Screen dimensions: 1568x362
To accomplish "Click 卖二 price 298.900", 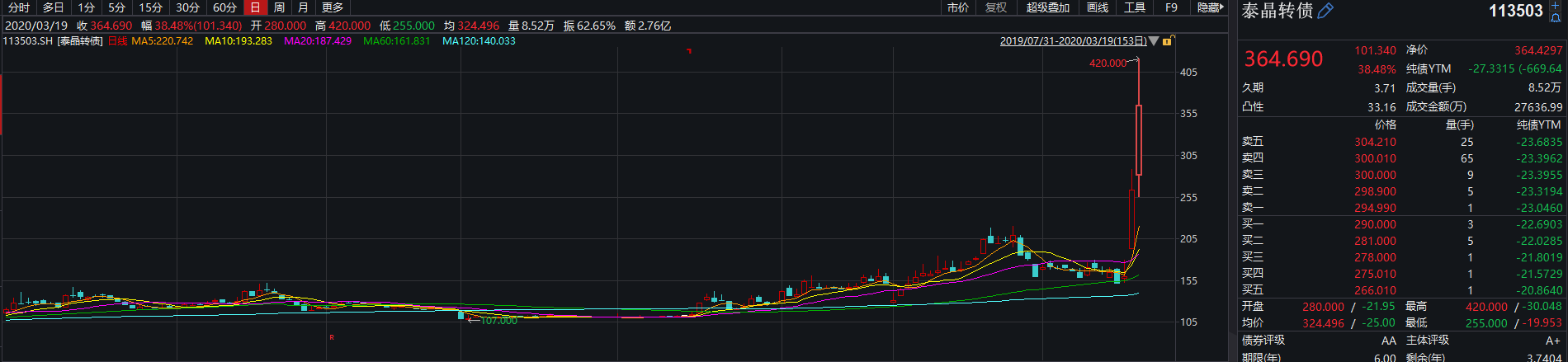I will 1375,191.
